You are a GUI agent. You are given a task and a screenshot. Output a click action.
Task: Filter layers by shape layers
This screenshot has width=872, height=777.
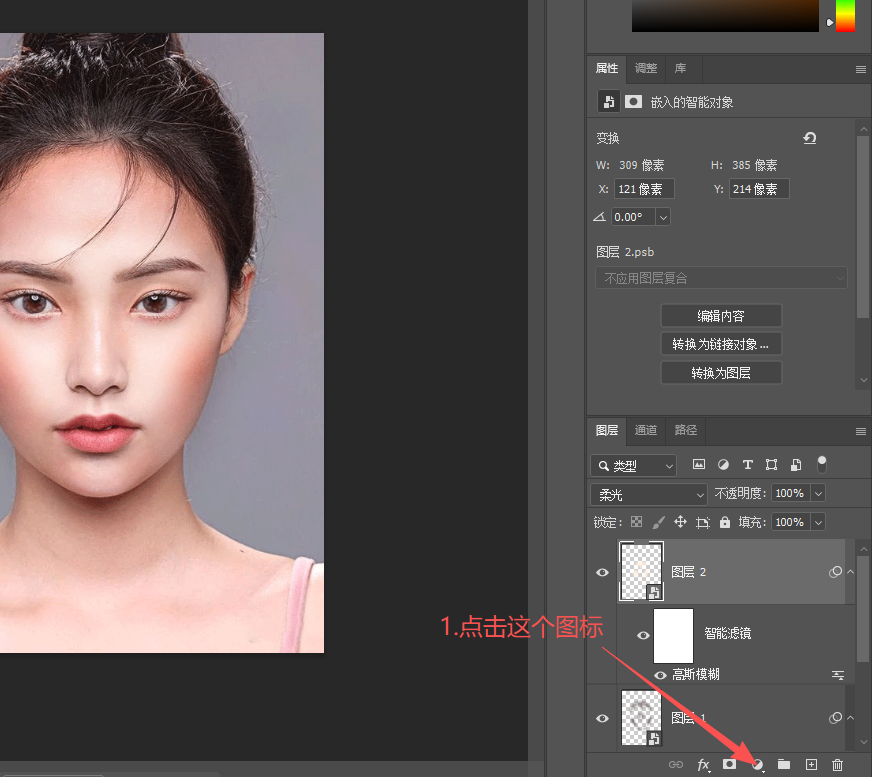771,464
